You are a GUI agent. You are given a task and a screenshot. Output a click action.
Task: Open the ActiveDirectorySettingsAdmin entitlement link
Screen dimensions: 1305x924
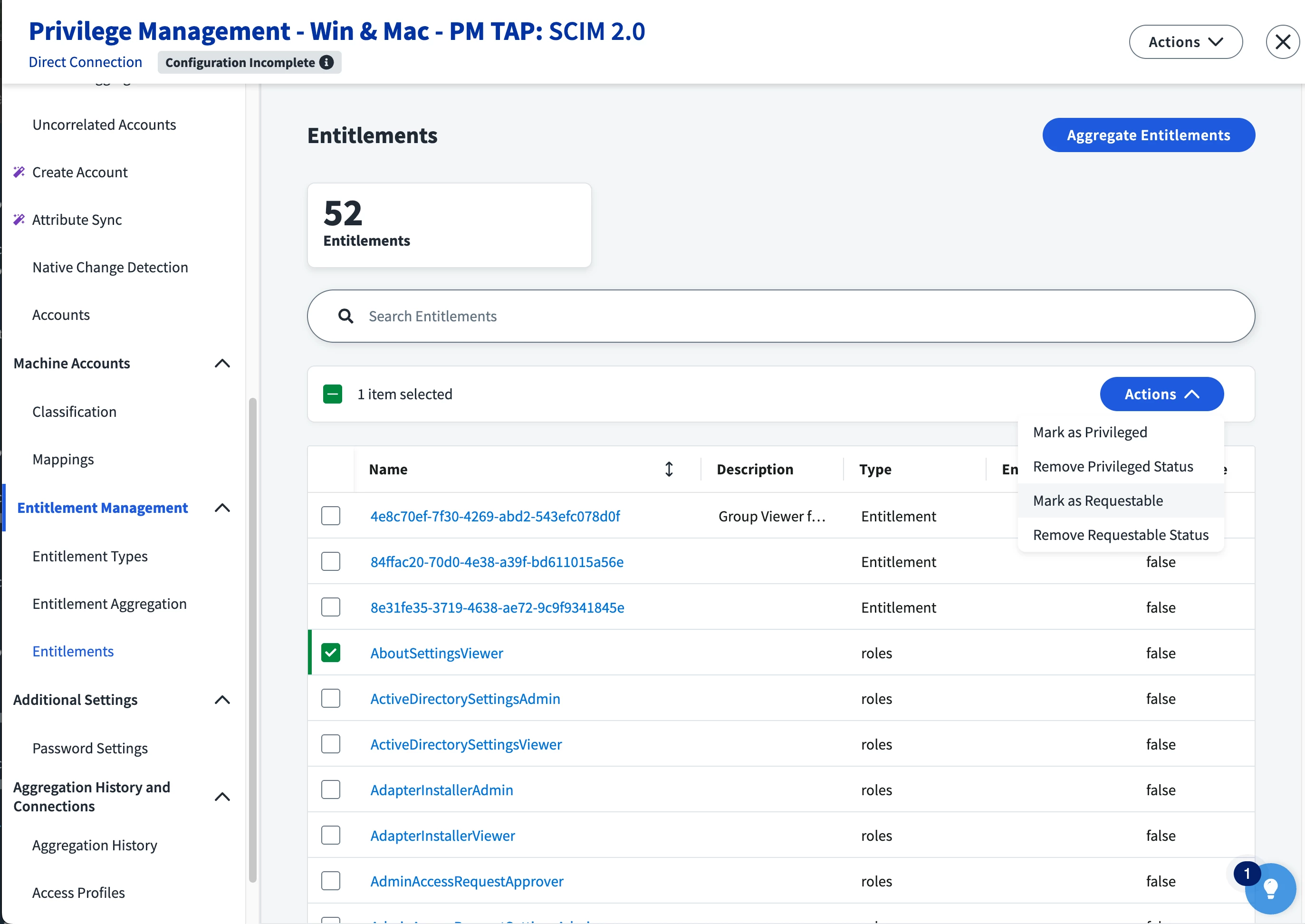pyautogui.click(x=465, y=698)
